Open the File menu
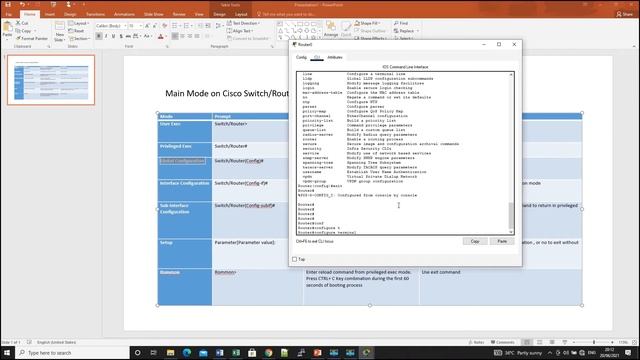Viewport: 640px width, 360px height. click(x=9, y=14)
